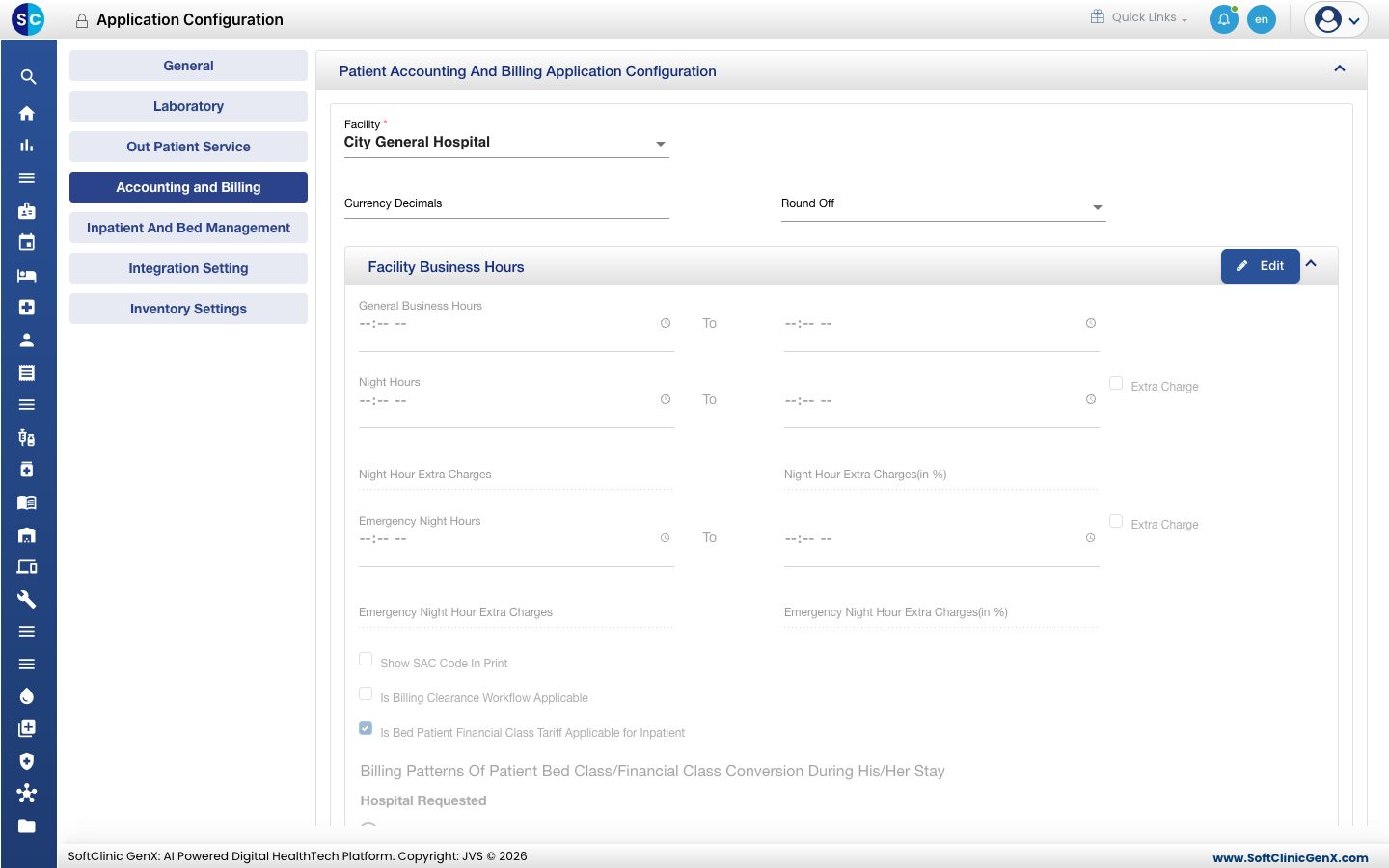
Task: Open the warehouse icon in sidebar
Action: click(27, 534)
